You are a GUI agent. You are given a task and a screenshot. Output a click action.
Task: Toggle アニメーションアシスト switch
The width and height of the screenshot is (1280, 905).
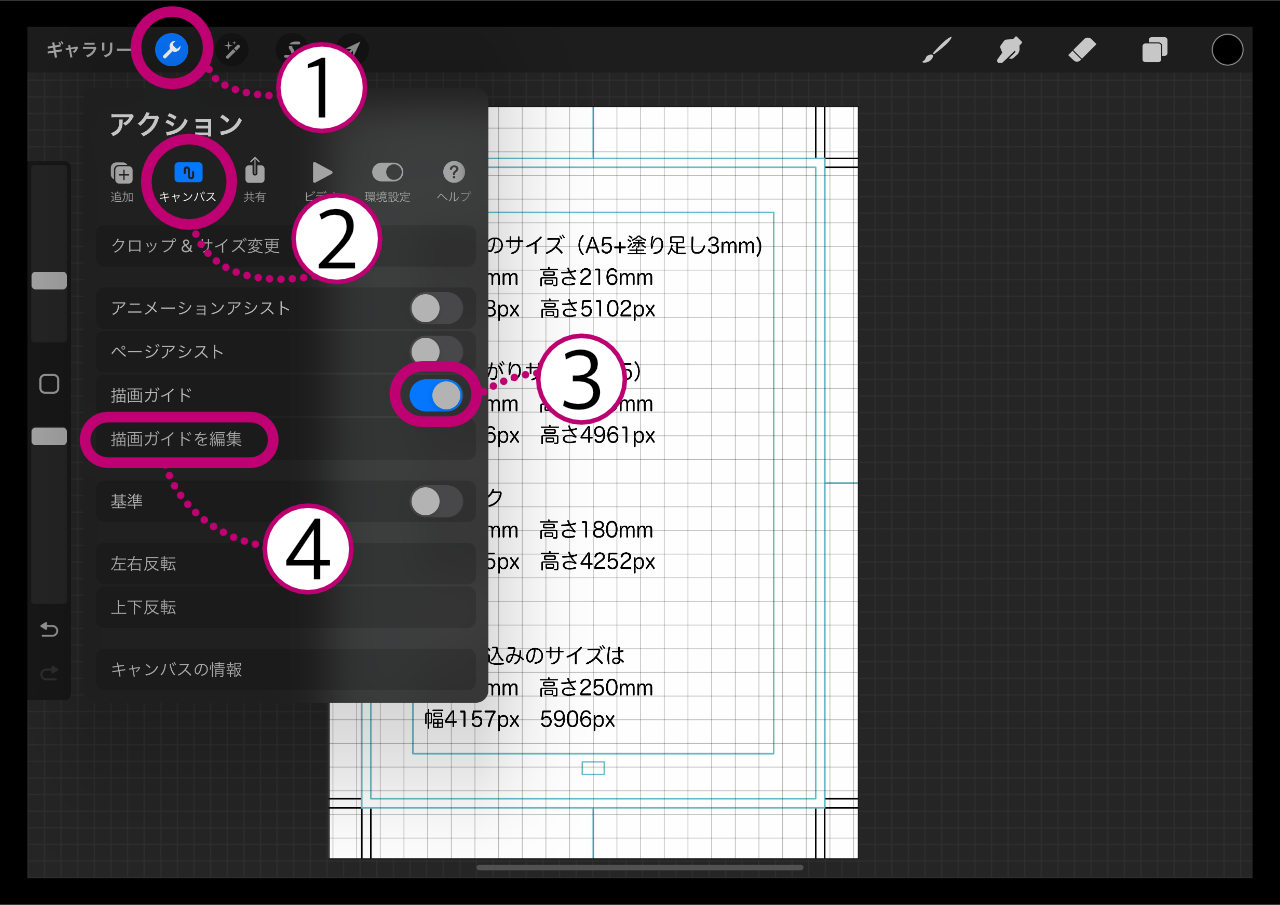tap(436, 308)
